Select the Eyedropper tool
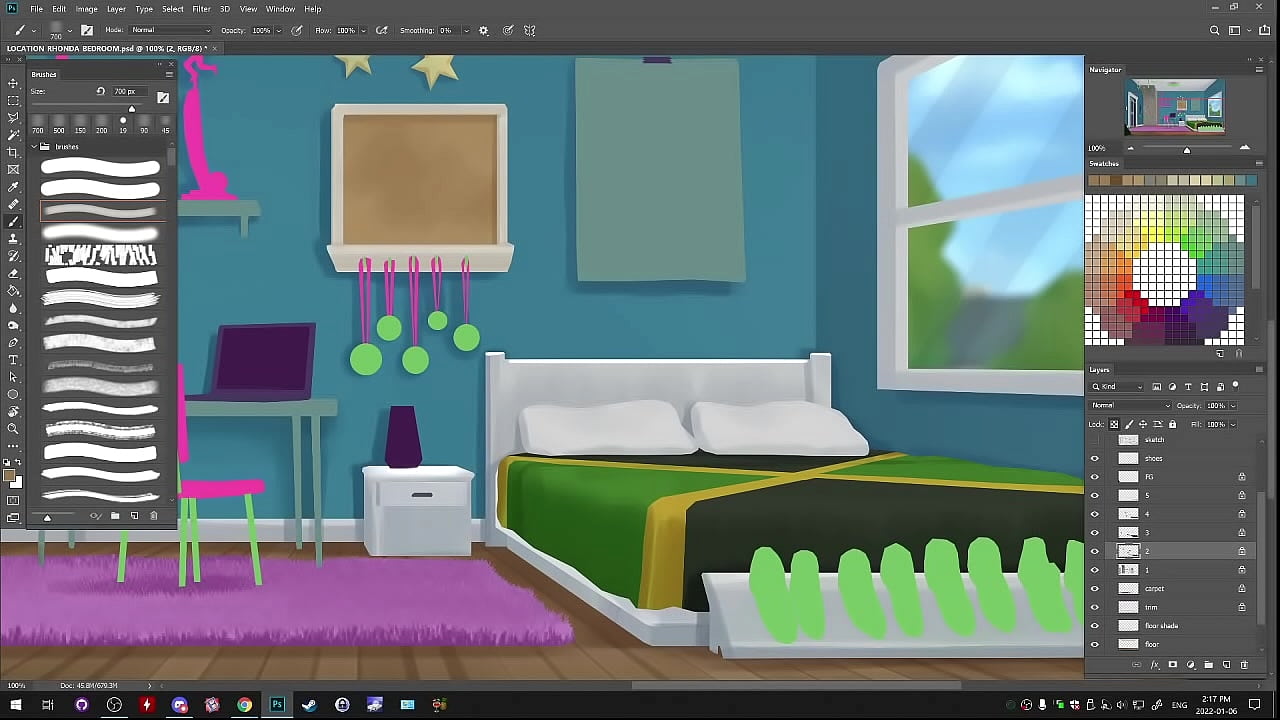The height and width of the screenshot is (720, 1280). [x=13, y=187]
